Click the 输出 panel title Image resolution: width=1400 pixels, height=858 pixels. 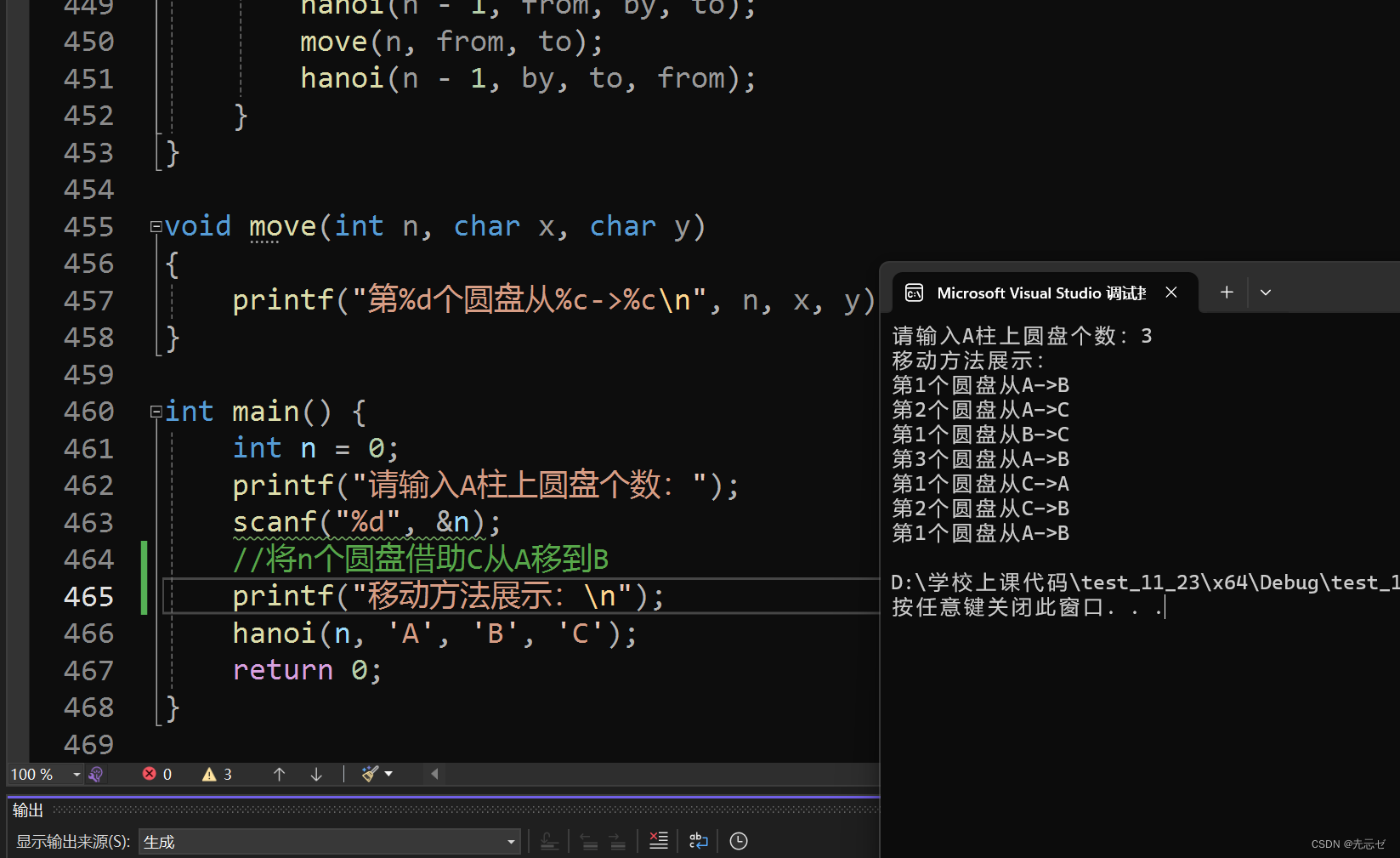(x=28, y=810)
